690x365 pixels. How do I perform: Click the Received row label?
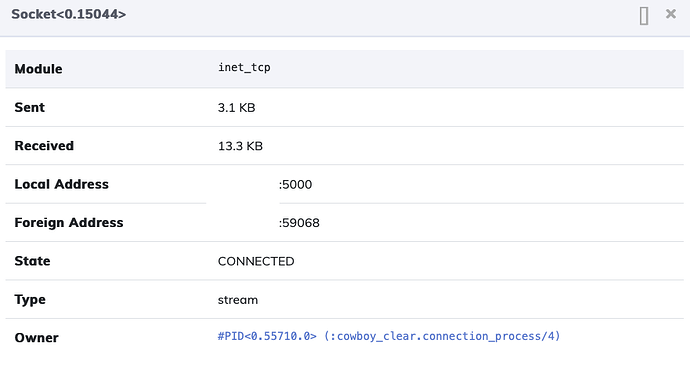point(44,146)
